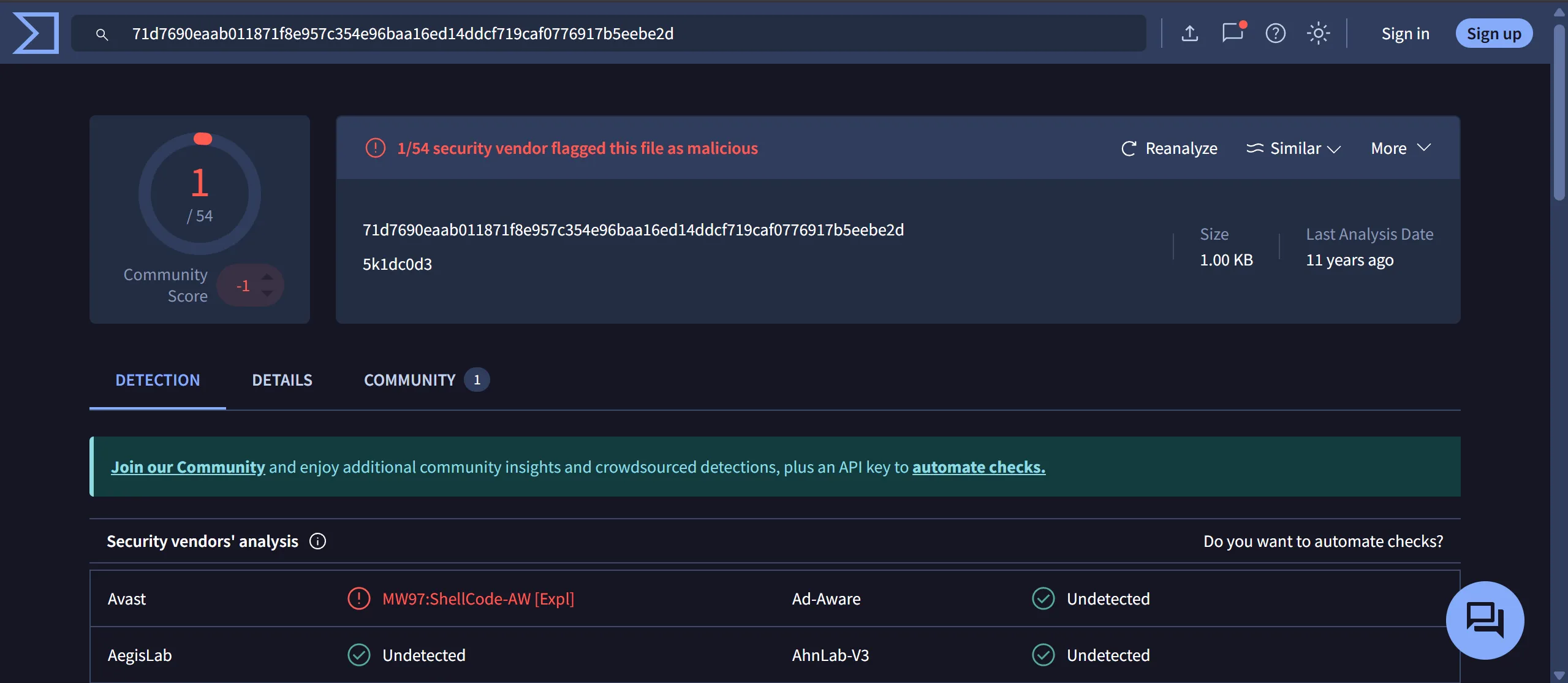Switch to the Details tab
Viewport: 1568px width, 683px height.
(282, 380)
